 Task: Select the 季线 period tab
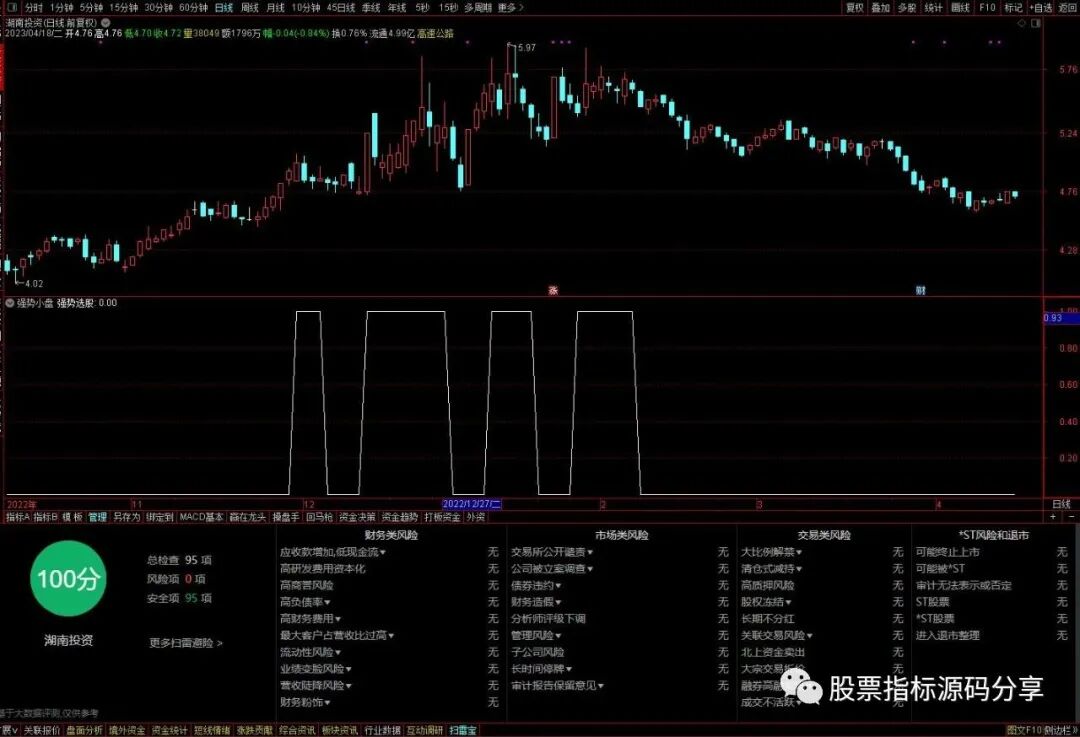pos(371,8)
